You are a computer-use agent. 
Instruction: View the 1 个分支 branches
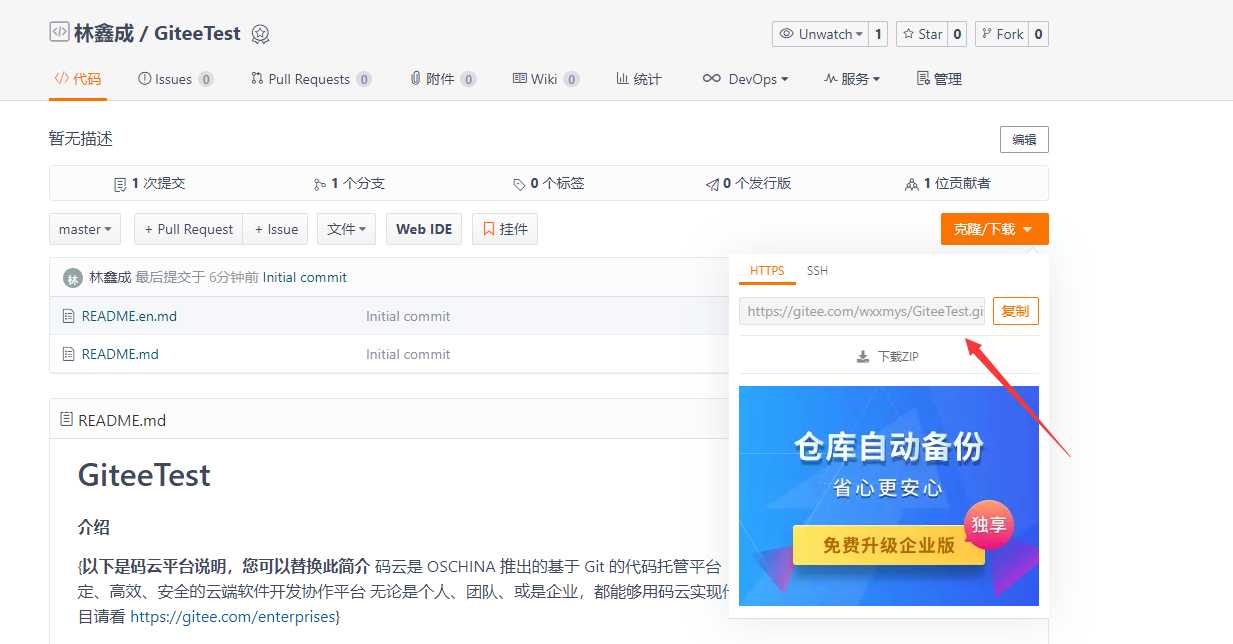(x=349, y=184)
